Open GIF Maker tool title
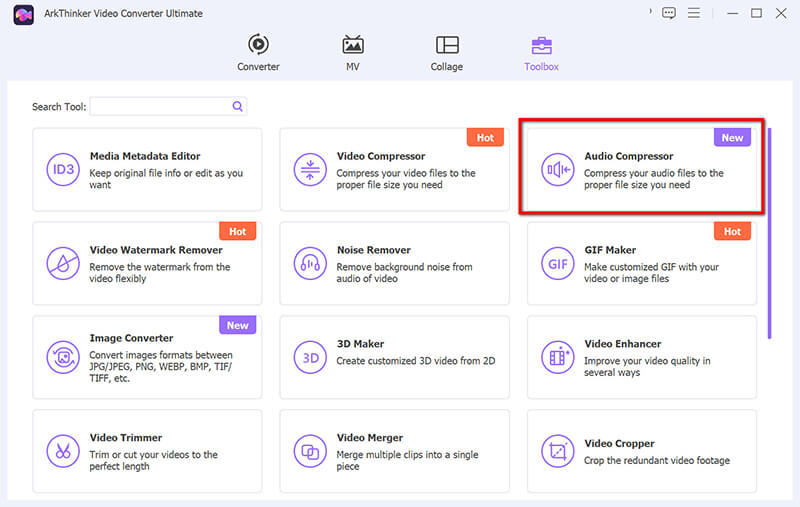The image size is (800, 507). pos(610,250)
